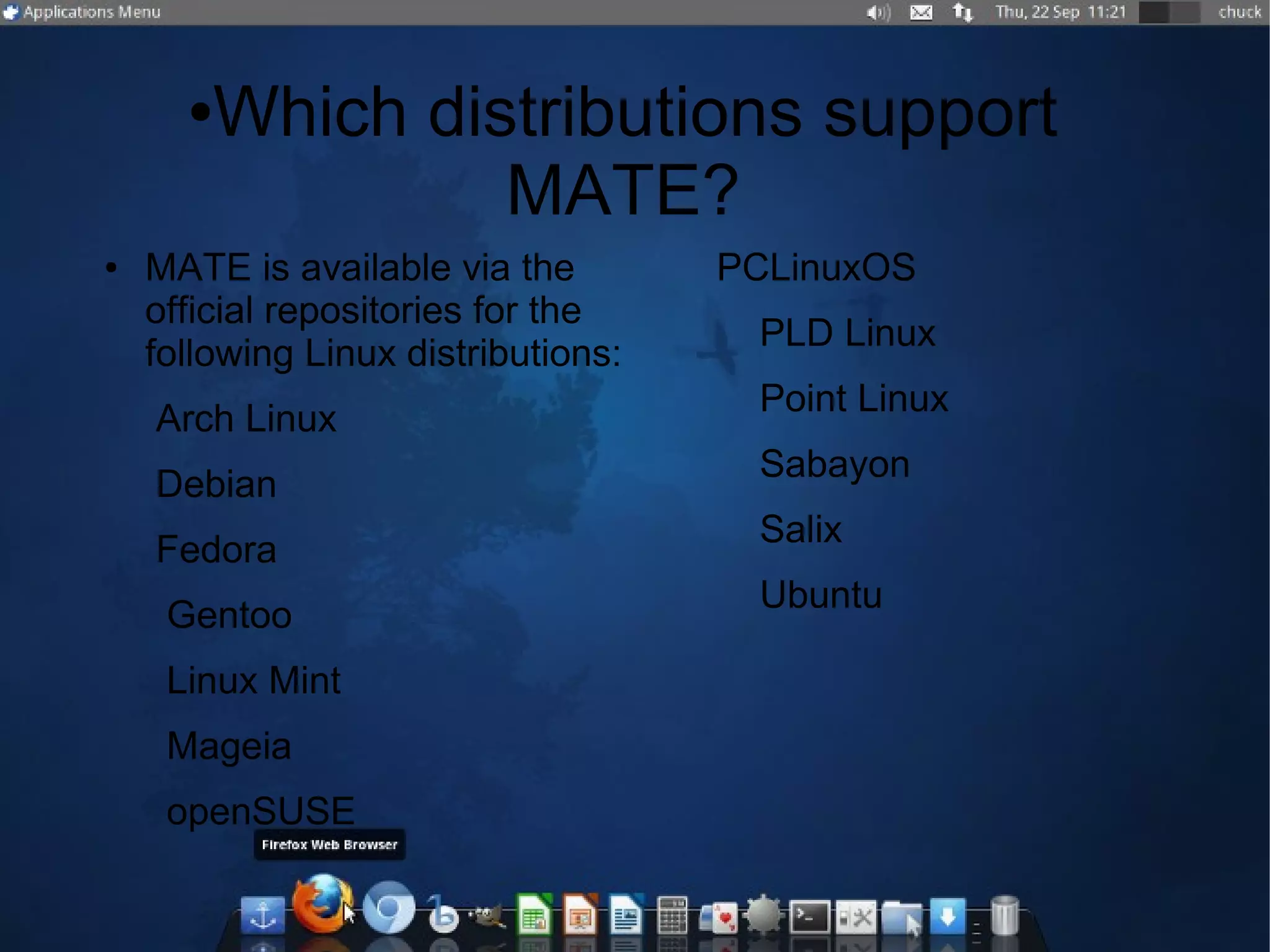Screen dimensions: 1270x952
Task: Open Terminal emulator from dock
Action: tap(809, 916)
